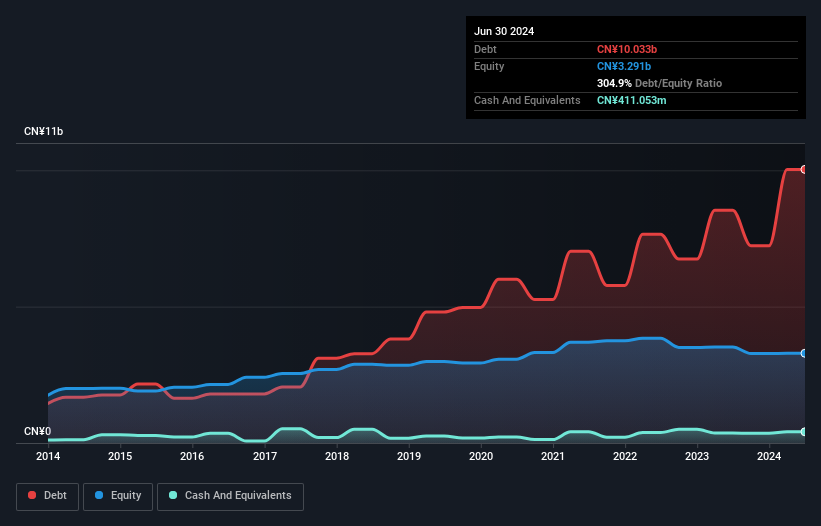Image resolution: width=821 pixels, height=526 pixels.
Task: Click the 2019 x-axis label
Action: (409, 456)
